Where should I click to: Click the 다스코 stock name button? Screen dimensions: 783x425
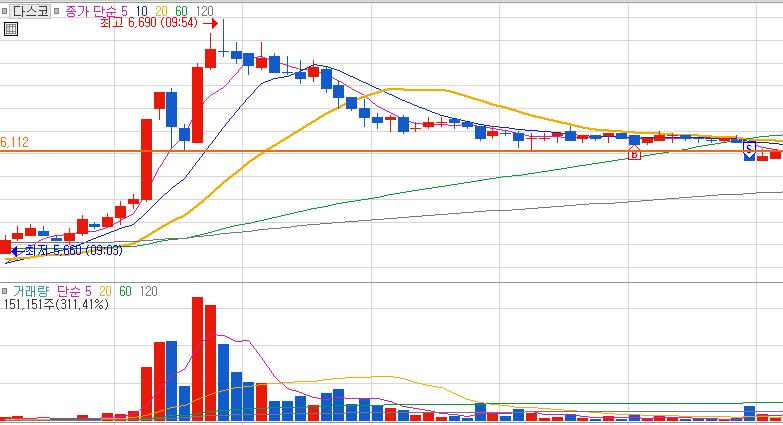click(30, 11)
